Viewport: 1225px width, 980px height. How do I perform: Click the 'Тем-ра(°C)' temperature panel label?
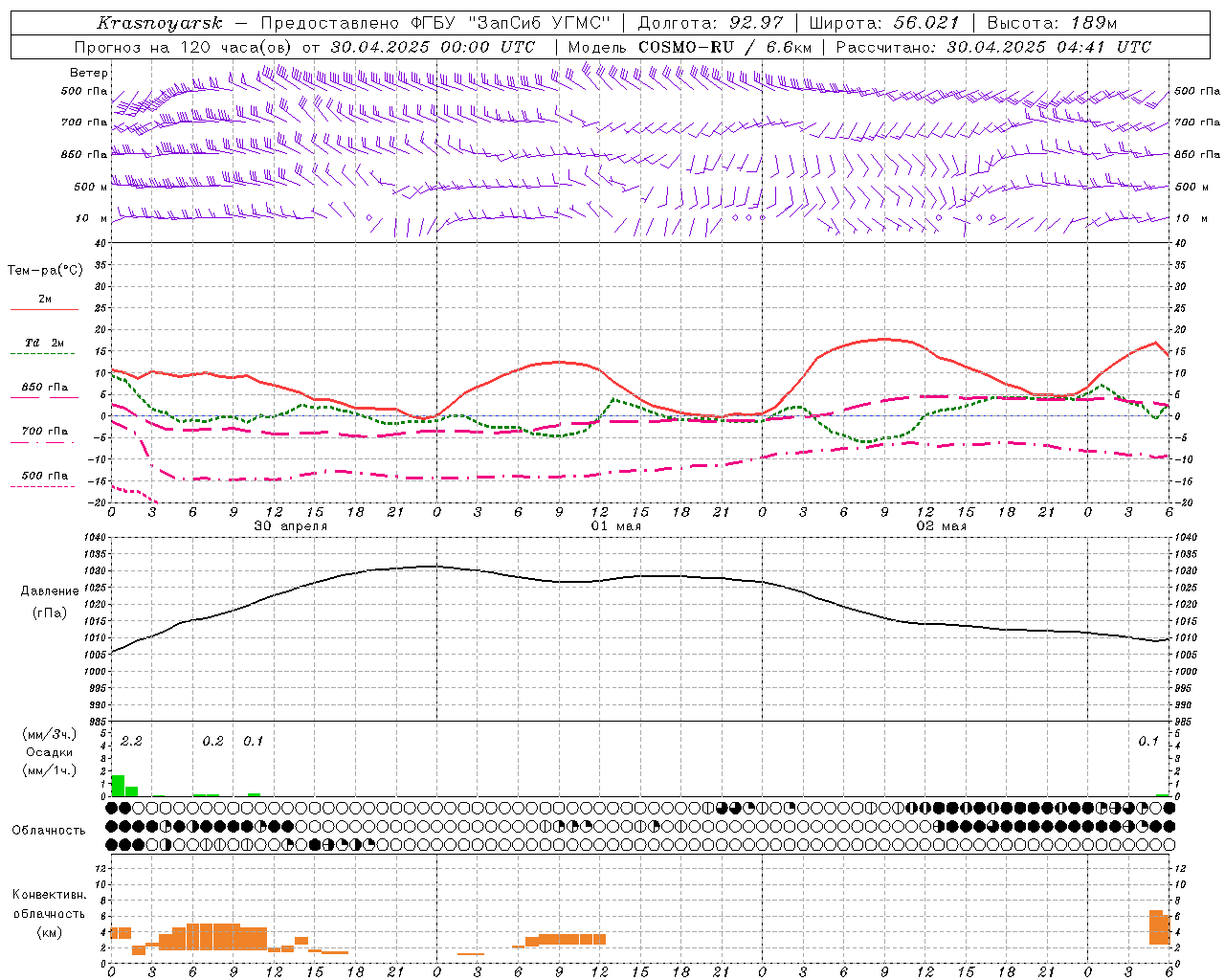click(45, 271)
